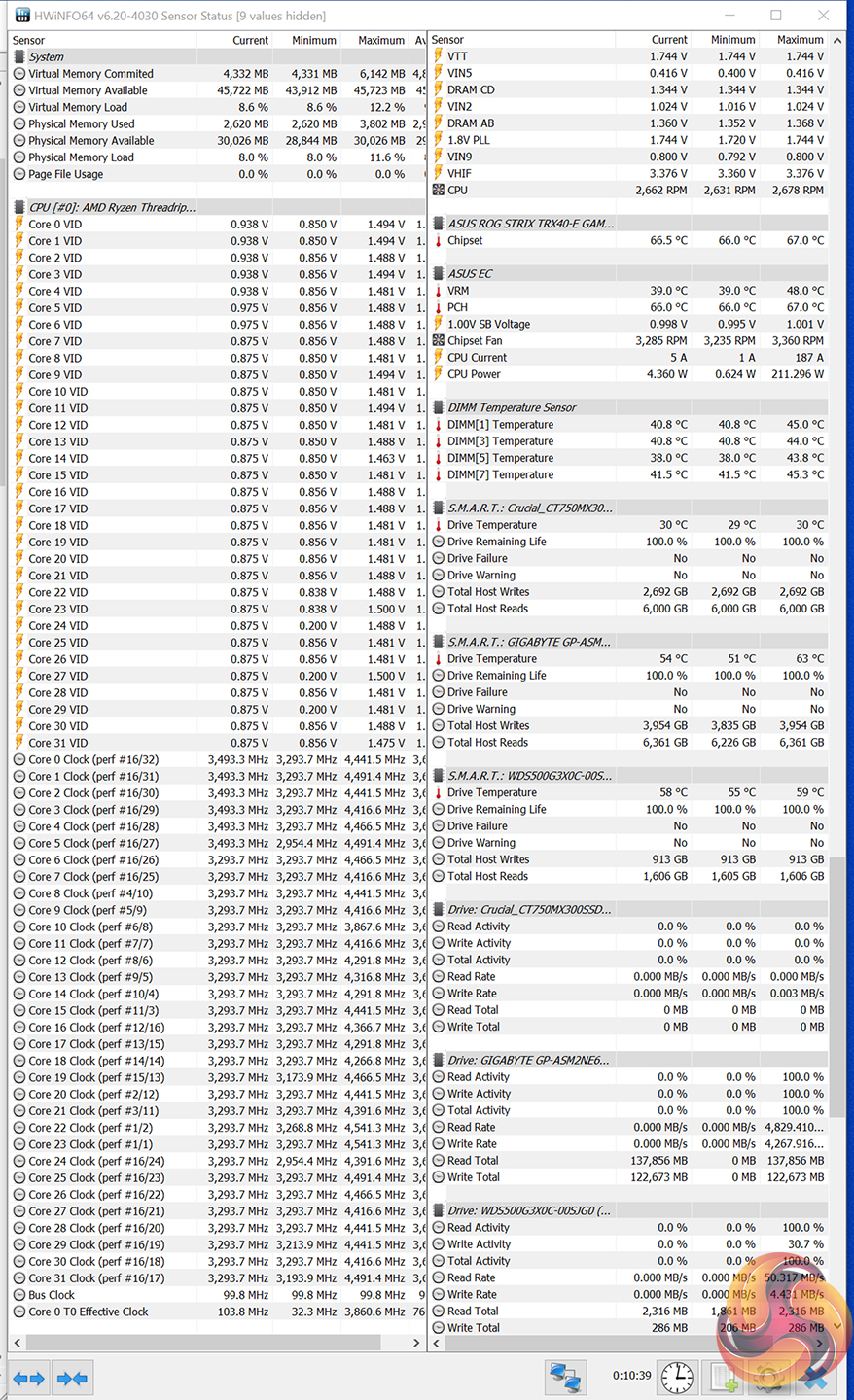Click the icon beside ASUS EC group header
This screenshot has width=854, height=1400.
point(439,274)
